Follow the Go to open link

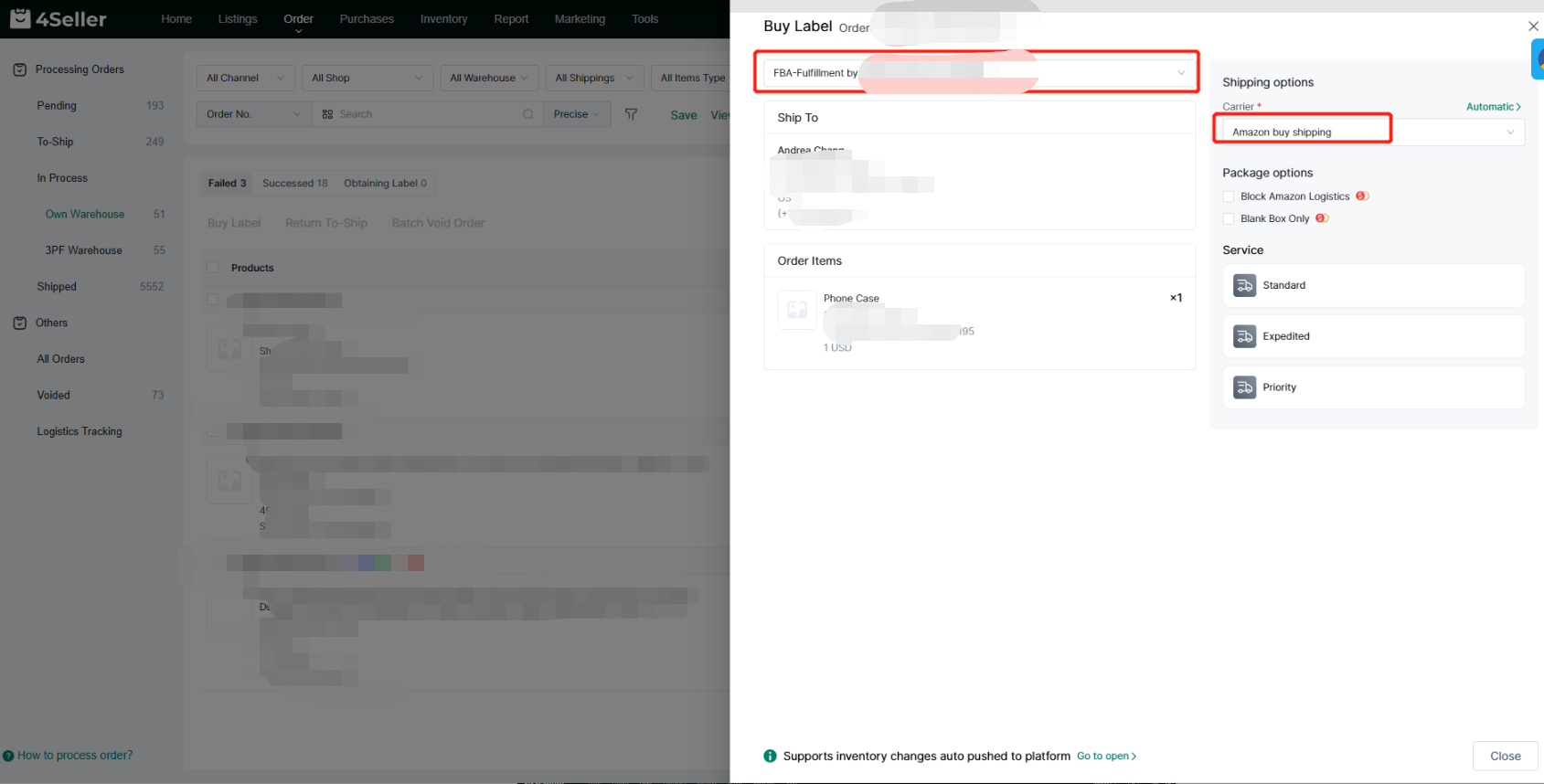pos(1106,756)
